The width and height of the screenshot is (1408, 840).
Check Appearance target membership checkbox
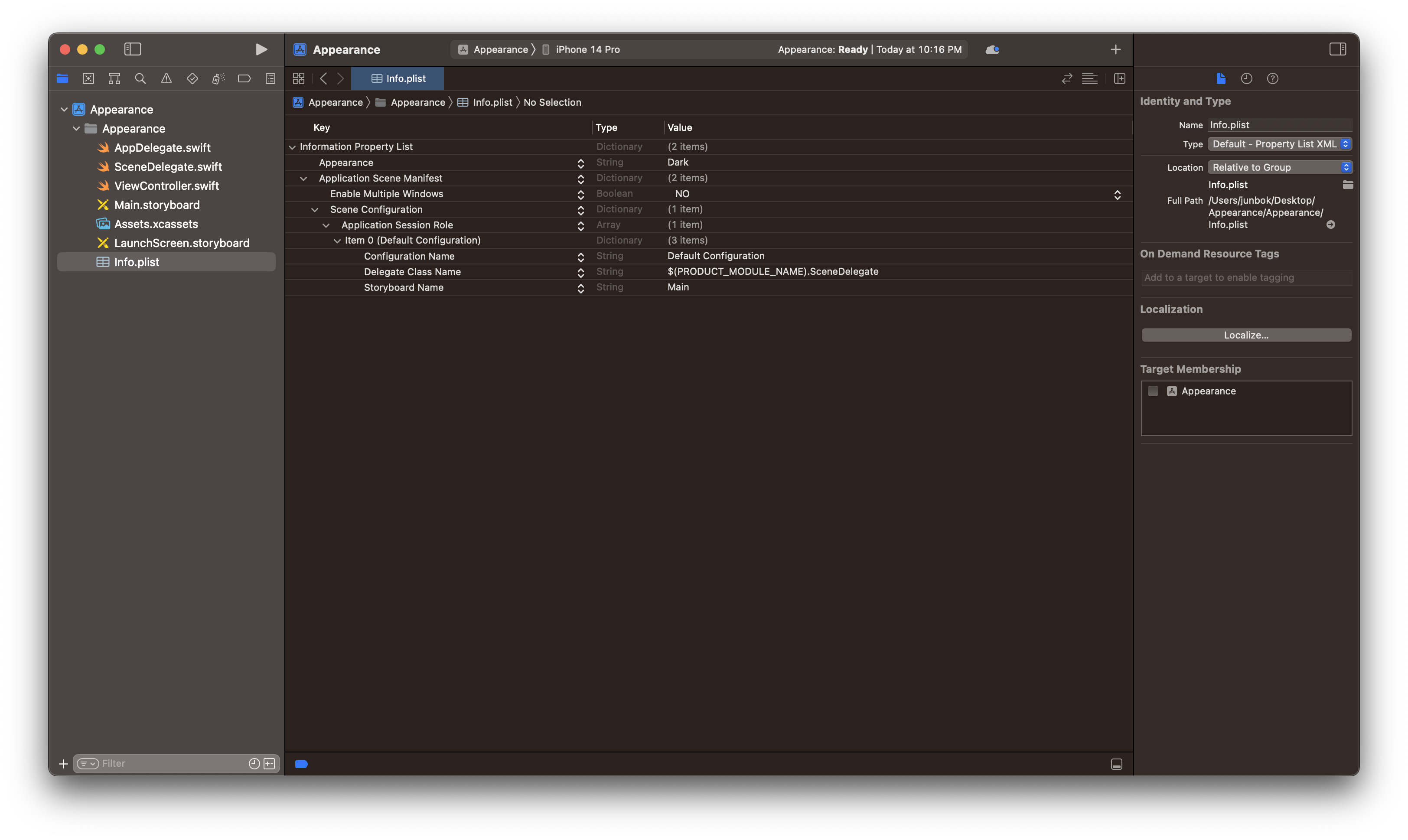[1153, 391]
